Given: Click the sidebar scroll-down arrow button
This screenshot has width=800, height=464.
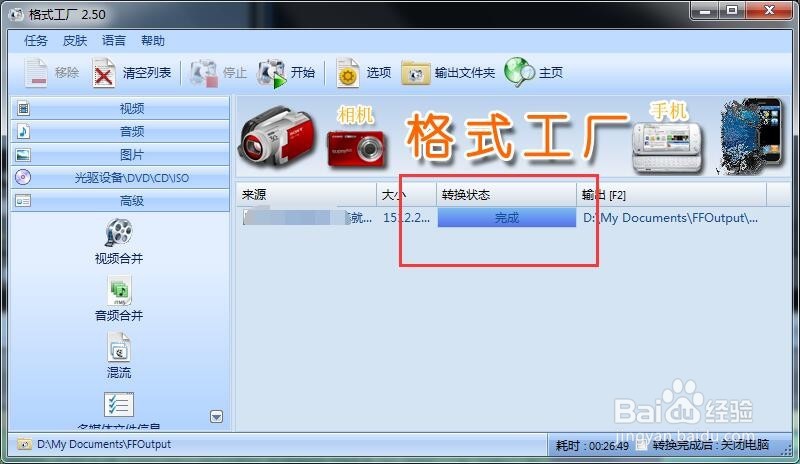Looking at the screenshot, I should [216, 417].
